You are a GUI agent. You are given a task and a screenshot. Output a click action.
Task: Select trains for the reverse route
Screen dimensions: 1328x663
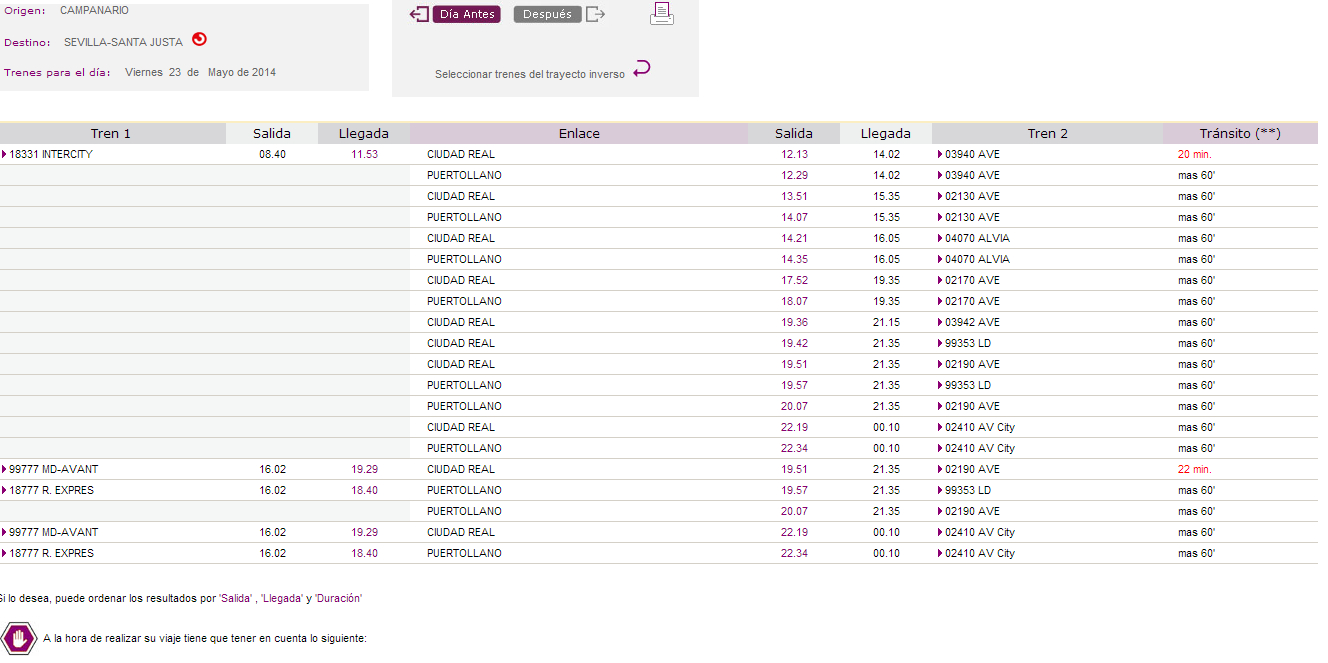[x=530, y=75]
